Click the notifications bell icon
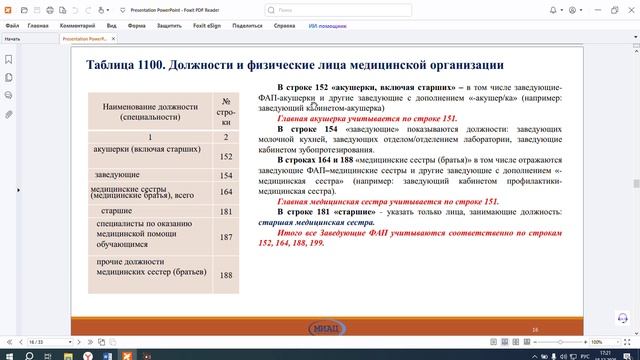The width and height of the screenshot is (640, 360). 553,10
